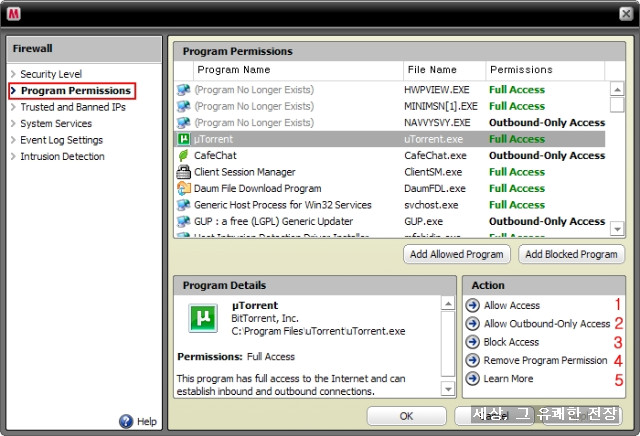Click the network icon beside MINIMSN[1].EXE

183,106
